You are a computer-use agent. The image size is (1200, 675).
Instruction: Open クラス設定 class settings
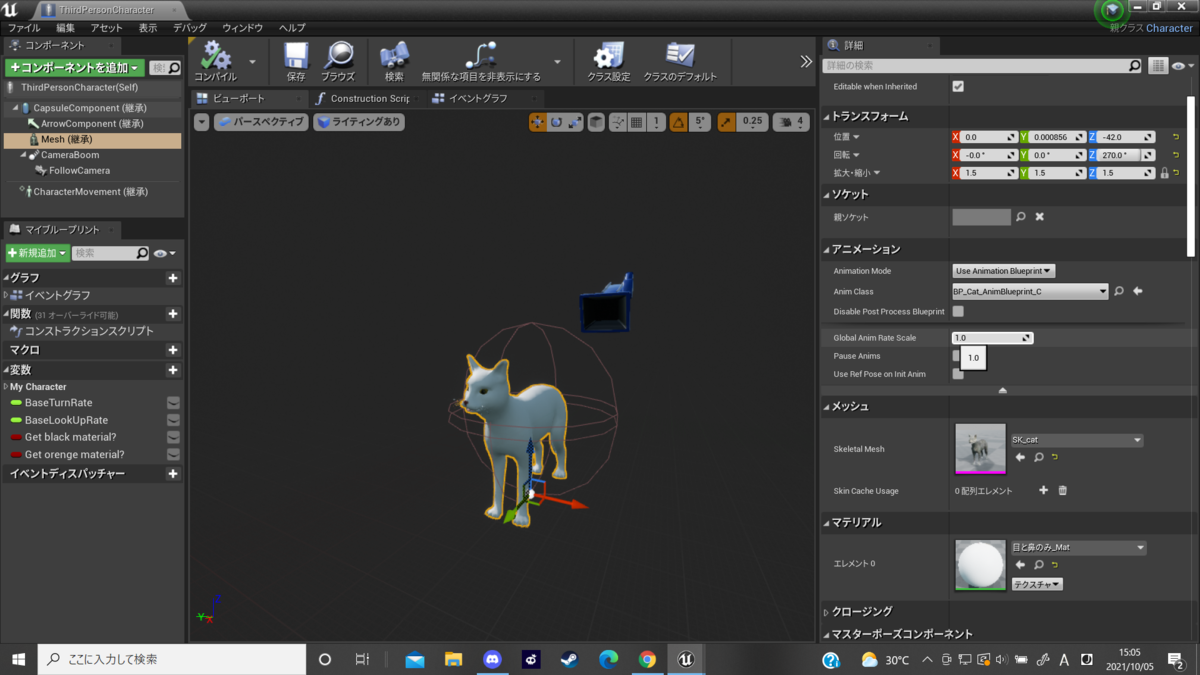(x=608, y=61)
